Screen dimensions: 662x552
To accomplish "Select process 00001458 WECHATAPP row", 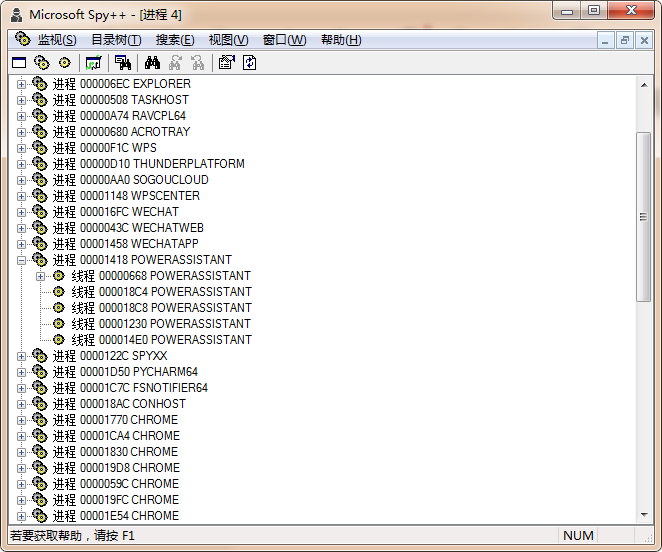I will (x=125, y=244).
